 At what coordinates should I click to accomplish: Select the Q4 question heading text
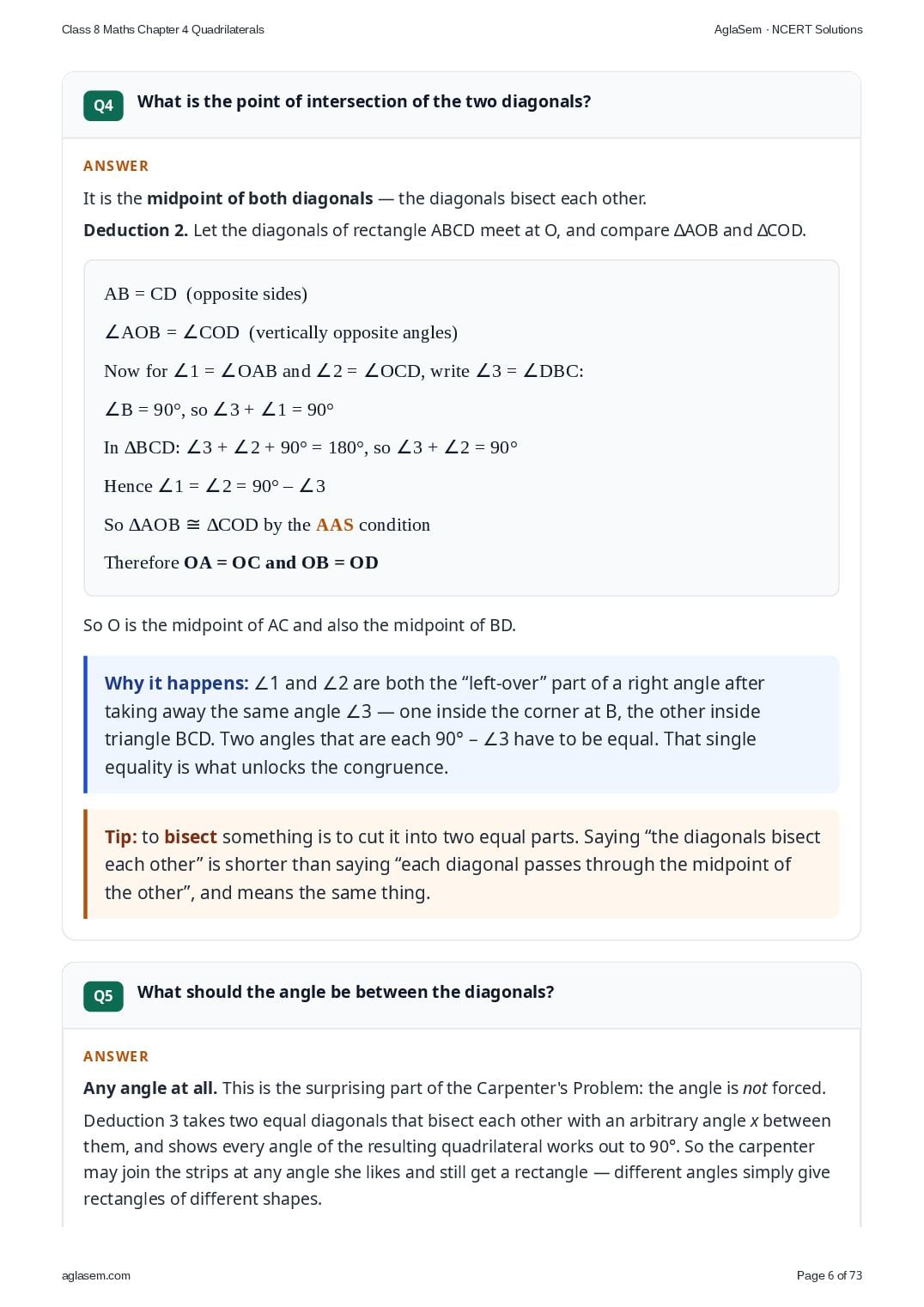(x=364, y=101)
